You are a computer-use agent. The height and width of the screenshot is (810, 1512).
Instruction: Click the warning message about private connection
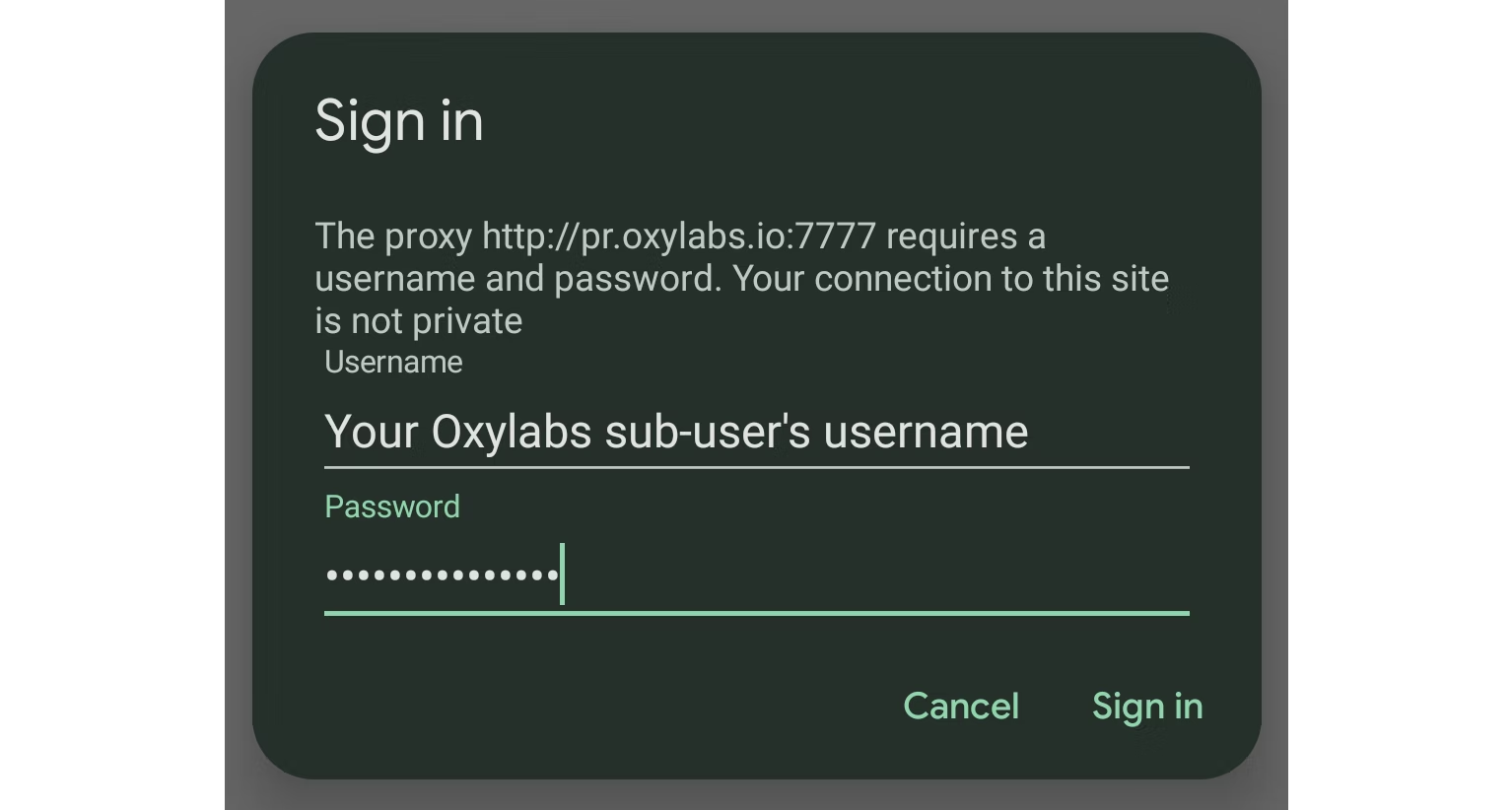point(741,278)
